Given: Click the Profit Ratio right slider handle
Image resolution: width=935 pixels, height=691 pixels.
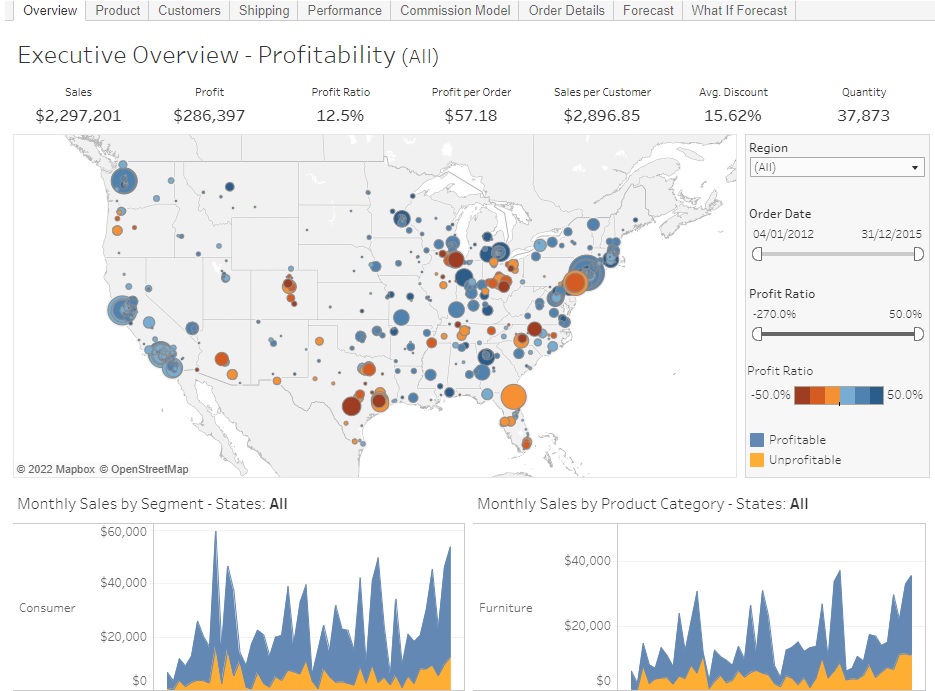Looking at the screenshot, I should tap(918, 334).
